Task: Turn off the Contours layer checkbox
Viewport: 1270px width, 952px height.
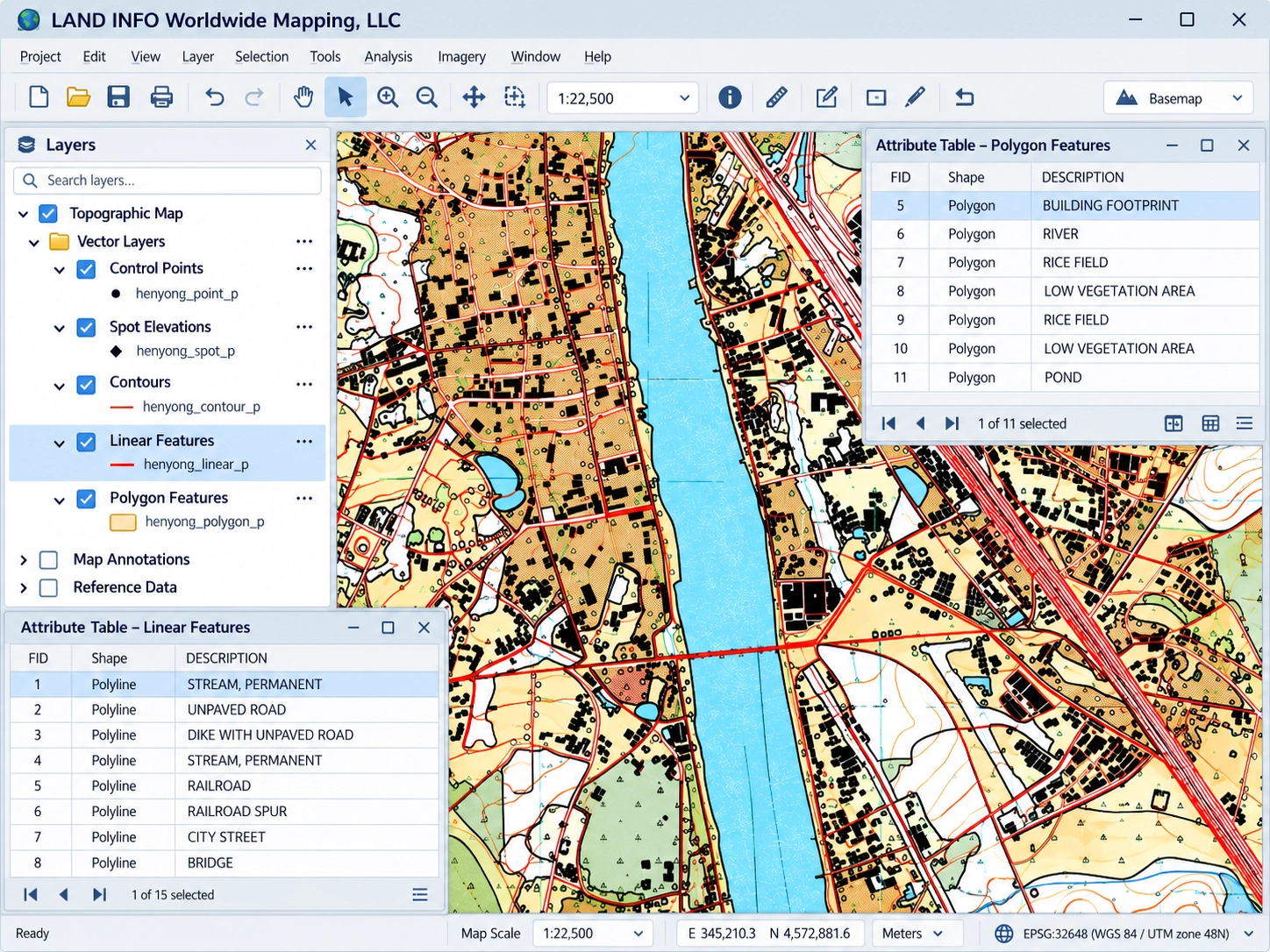Action: point(86,384)
